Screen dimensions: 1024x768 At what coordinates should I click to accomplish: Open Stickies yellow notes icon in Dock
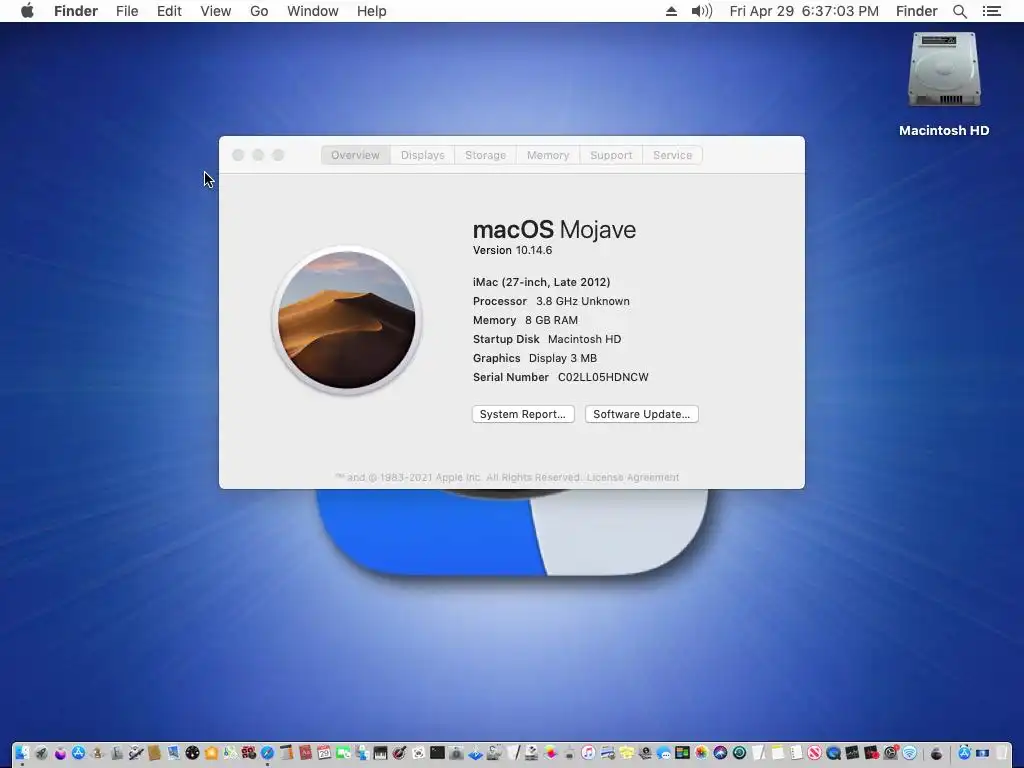tap(626, 753)
